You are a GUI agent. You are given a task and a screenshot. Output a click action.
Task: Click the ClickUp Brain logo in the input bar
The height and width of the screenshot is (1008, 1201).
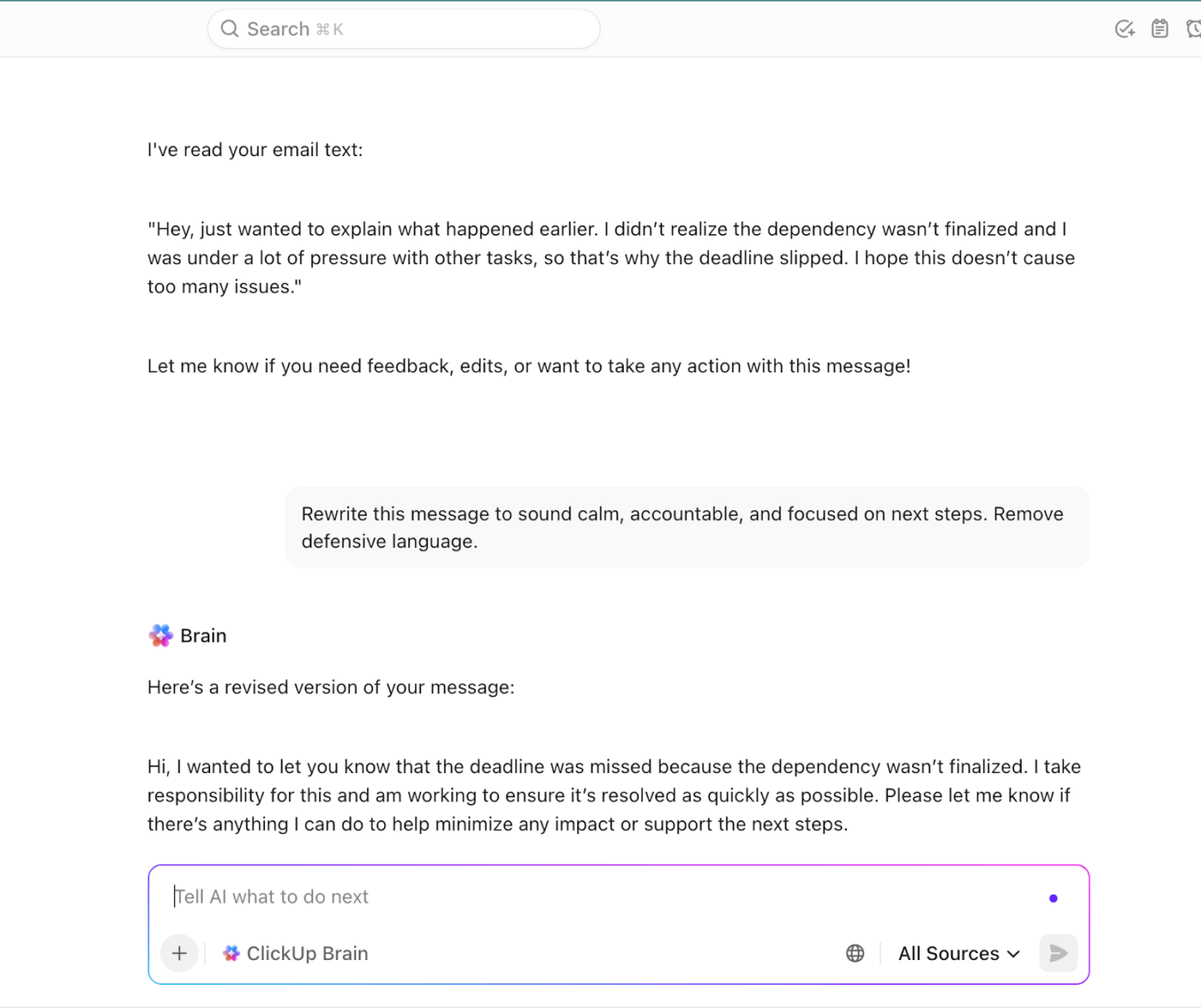coord(231,953)
